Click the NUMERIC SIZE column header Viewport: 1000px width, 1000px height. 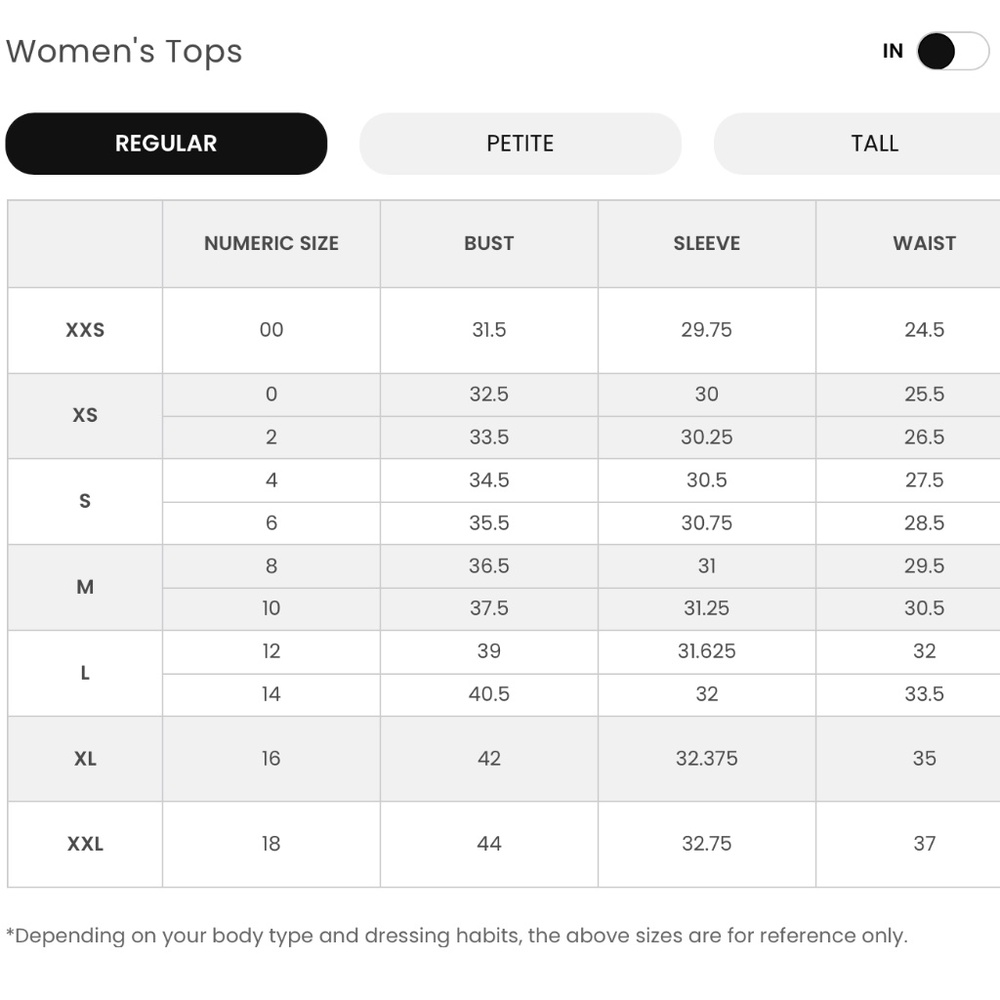pos(271,244)
